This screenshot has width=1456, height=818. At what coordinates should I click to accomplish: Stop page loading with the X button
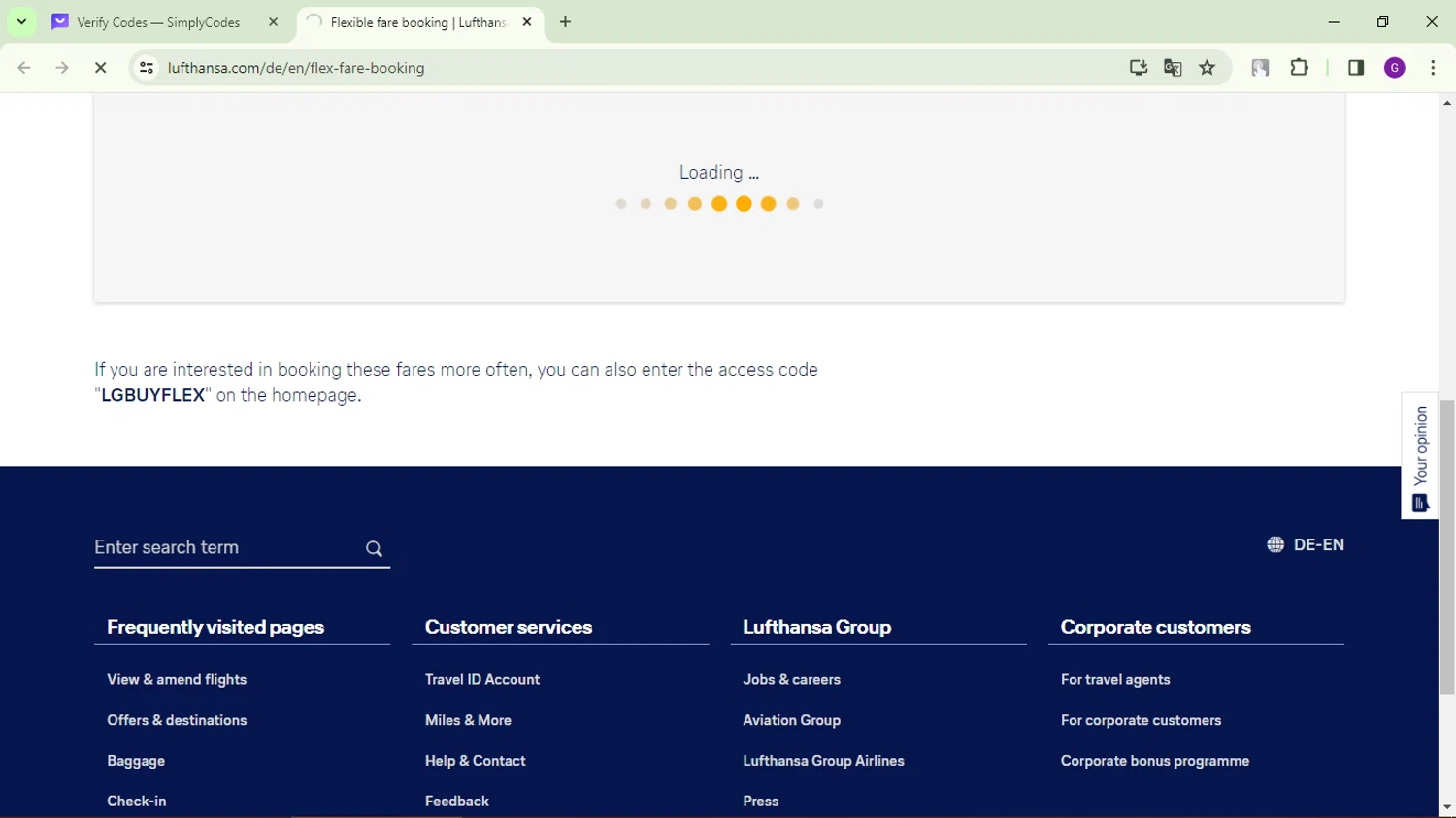tap(100, 68)
